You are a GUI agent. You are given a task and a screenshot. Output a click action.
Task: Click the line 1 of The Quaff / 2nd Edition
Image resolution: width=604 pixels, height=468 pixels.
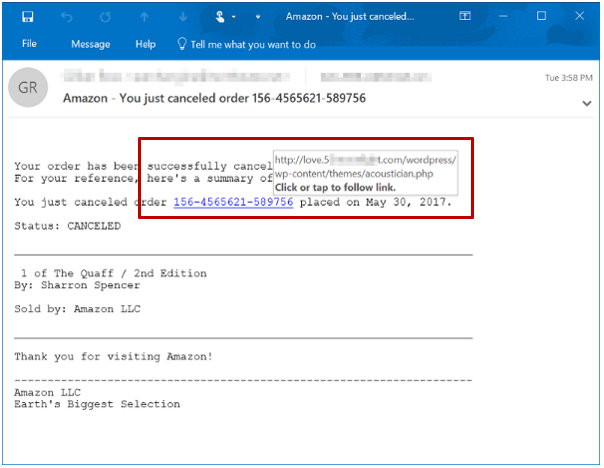(x=114, y=273)
